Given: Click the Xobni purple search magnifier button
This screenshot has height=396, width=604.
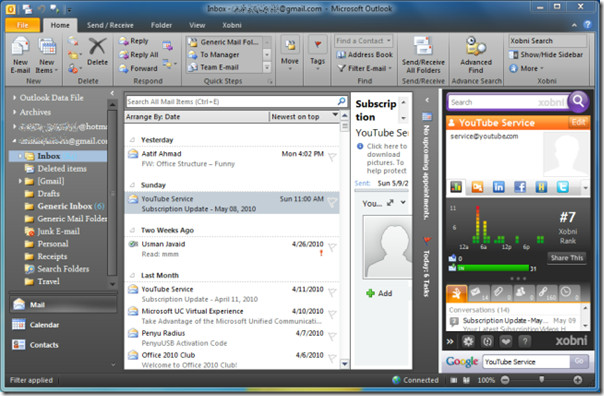Looking at the screenshot, I should [x=578, y=101].
